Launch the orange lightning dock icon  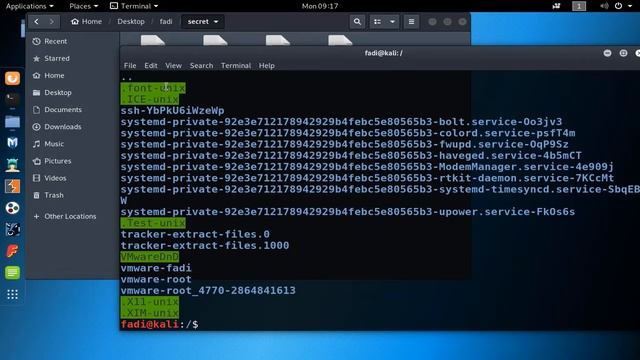pos(12,187)
